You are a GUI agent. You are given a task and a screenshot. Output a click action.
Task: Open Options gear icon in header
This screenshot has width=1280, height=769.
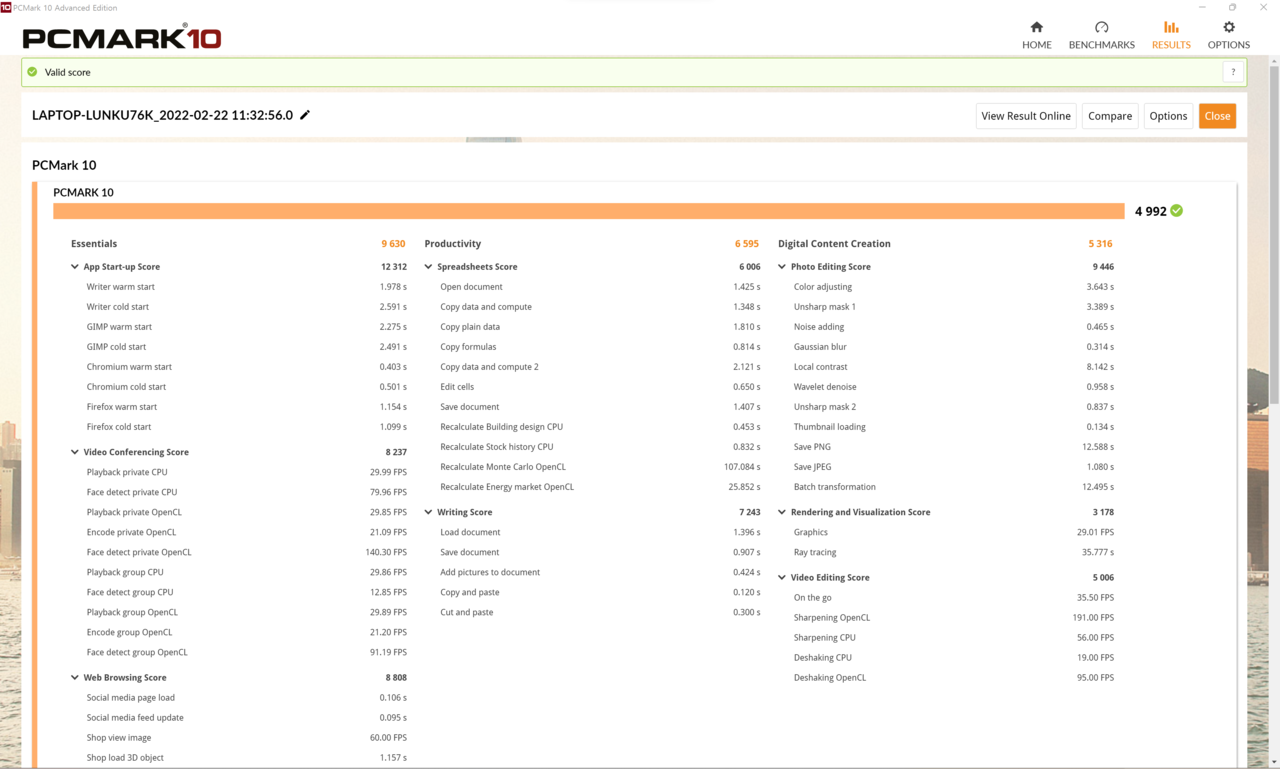click(x=1228, y=28)
